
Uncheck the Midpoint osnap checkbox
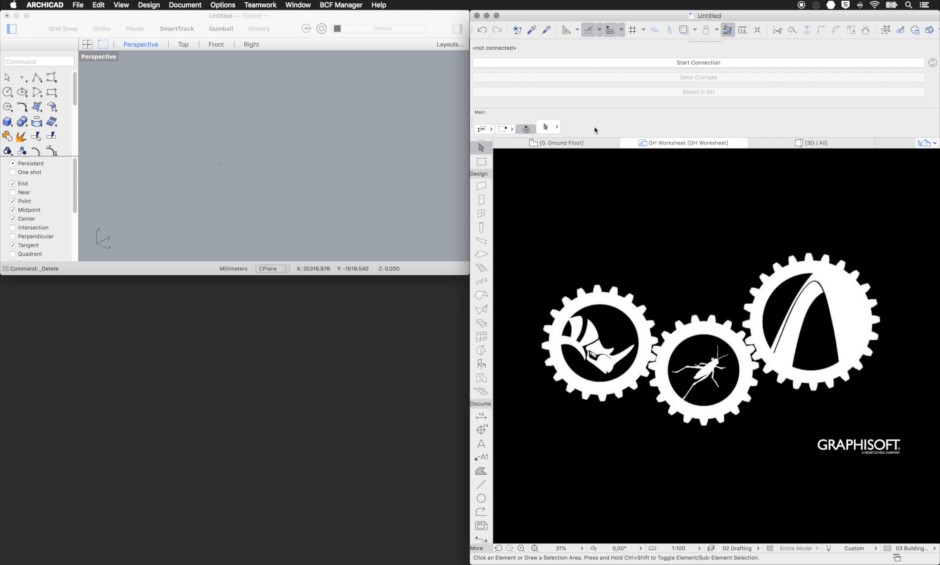(13, 210)
